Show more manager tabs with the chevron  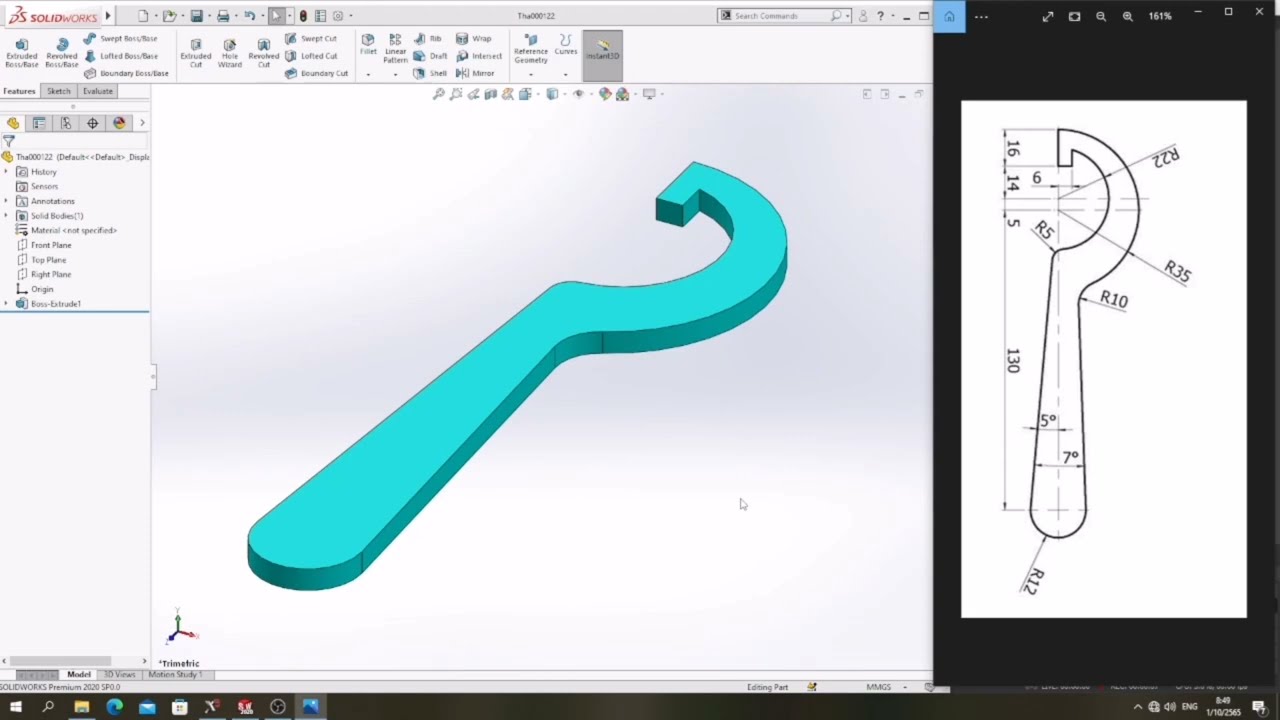tap(142, 123)
